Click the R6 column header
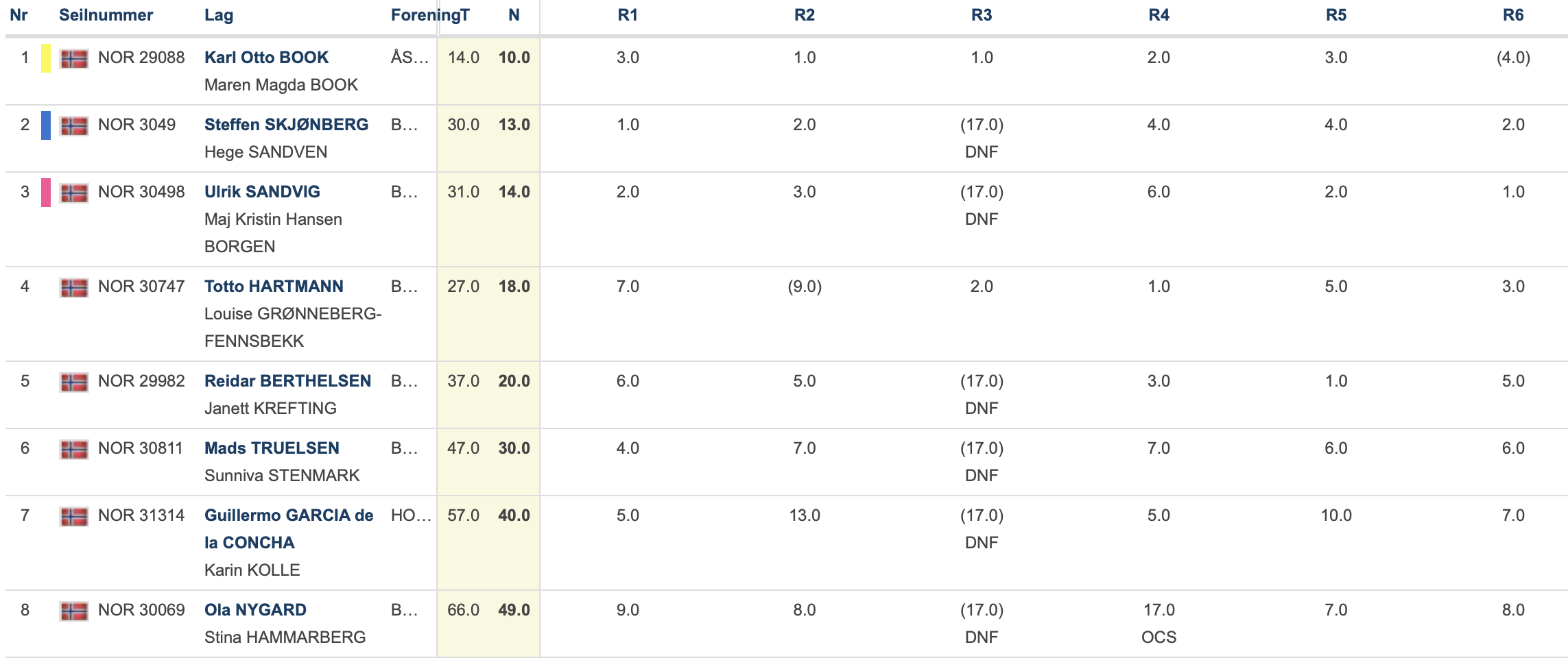Image resolution: width=1568 pixels, height=658 pixels. pos(1513,15)
